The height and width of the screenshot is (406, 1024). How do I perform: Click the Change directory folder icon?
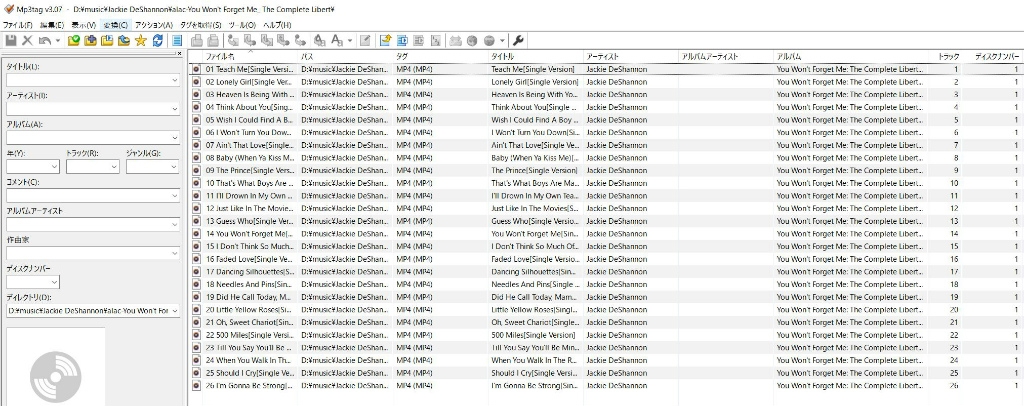click(x=73, y=40)
